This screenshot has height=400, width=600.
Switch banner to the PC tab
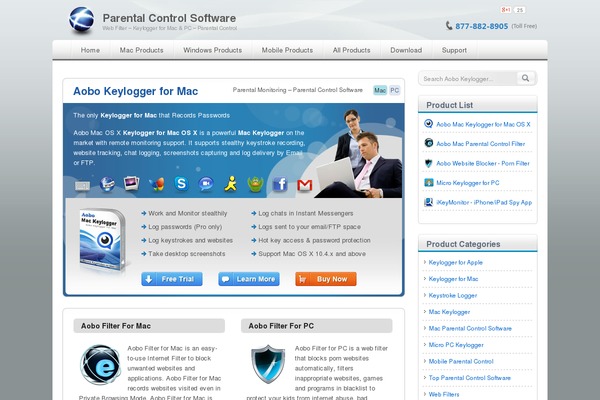[x=395, y=90]
